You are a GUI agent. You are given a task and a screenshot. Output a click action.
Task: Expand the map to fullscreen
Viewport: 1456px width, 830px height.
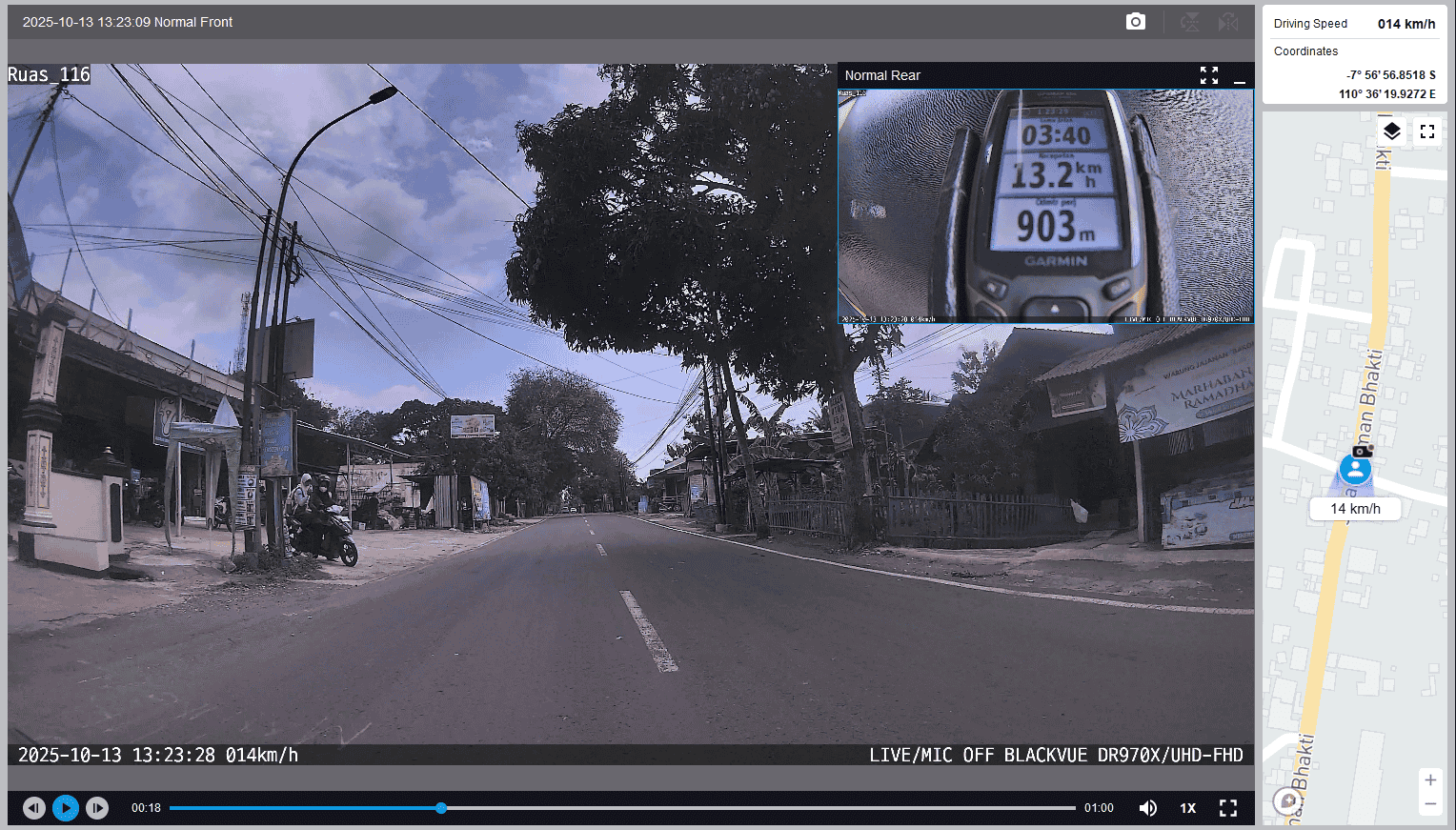(x=1426, y=132)
